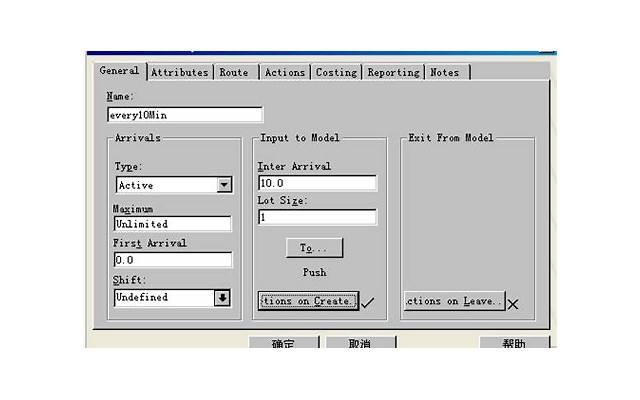Select the First Arrival input field
This screenshot has width=640, height=400.
(x=172, y=260)
